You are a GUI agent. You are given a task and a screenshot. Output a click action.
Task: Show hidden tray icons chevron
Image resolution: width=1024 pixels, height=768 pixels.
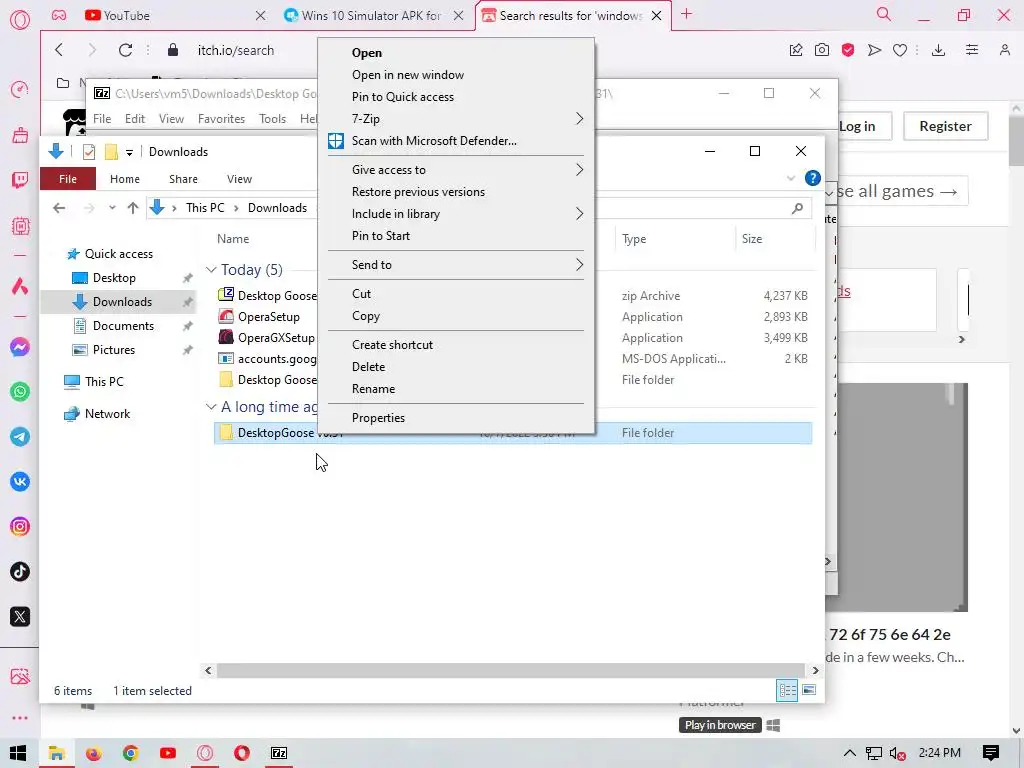point(849,753)
